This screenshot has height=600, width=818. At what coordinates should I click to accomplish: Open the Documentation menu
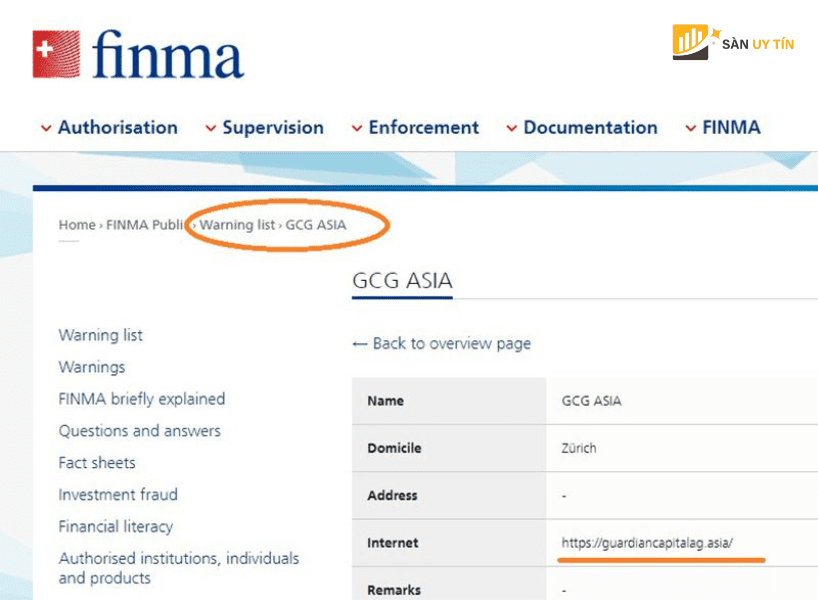tap(590, 127)
